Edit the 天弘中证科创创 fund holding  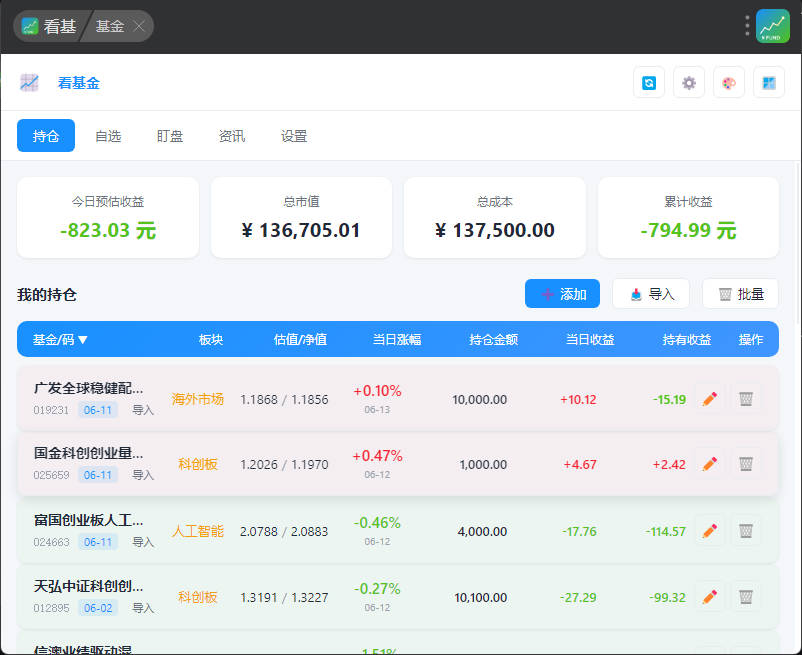[x=709, y=597]
